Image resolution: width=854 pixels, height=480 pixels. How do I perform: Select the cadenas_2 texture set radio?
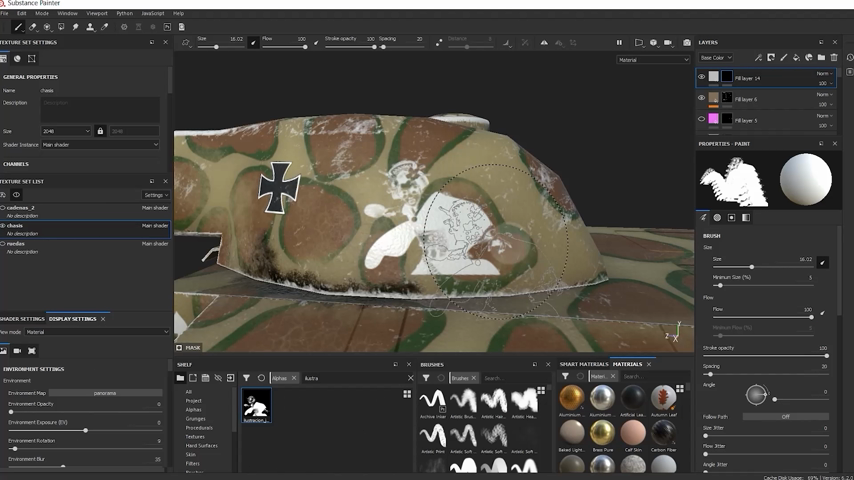[3, 208]
